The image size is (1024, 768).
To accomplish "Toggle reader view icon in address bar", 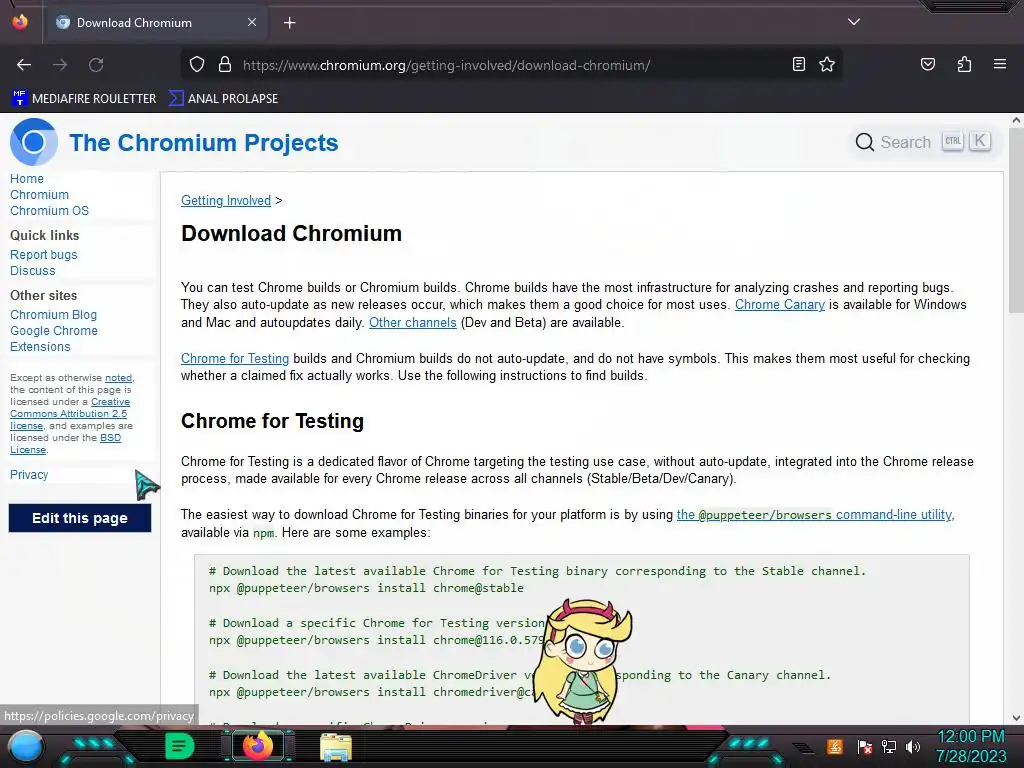I will coord(798,65).
